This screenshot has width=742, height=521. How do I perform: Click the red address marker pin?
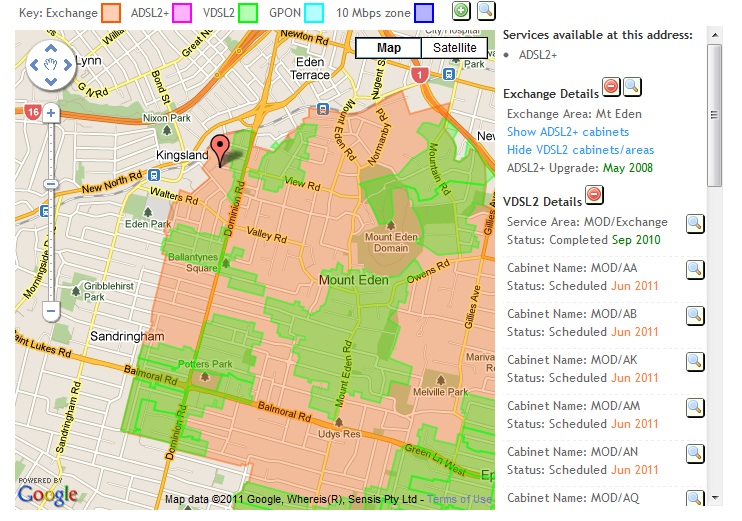pyautogui.click(x=220, y=146)
